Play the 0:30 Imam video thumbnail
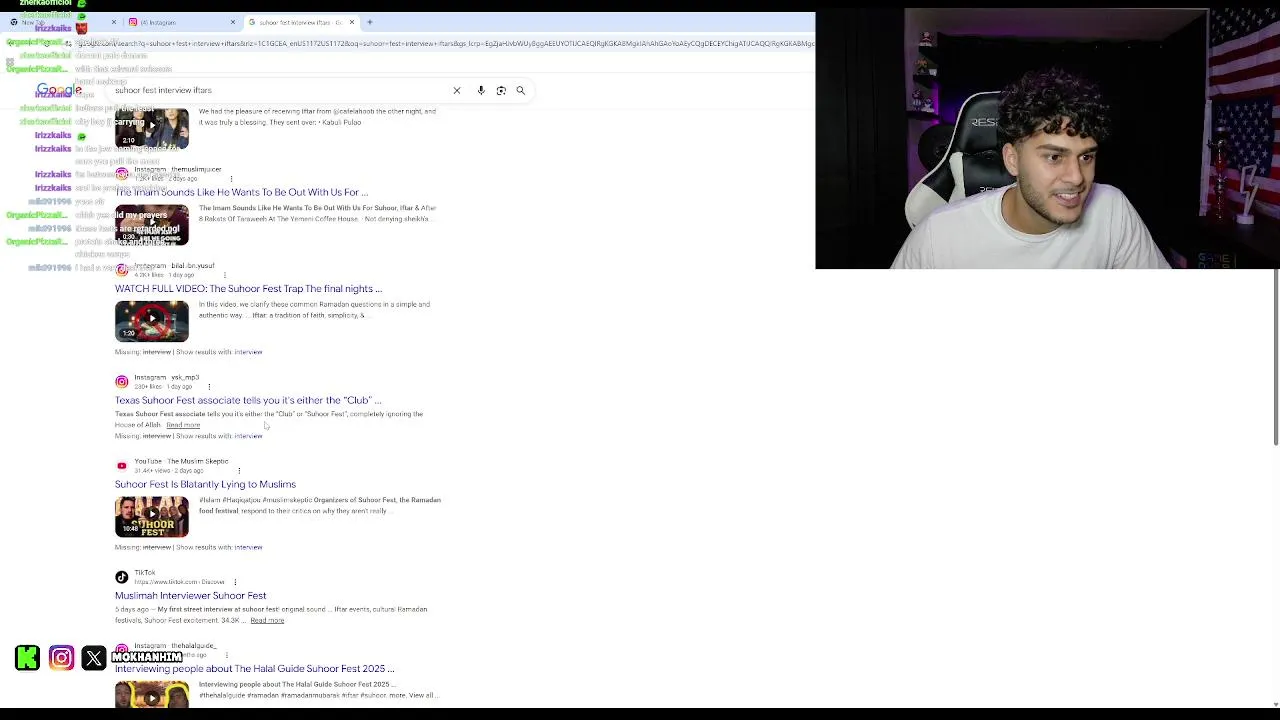 click(x=151, y=225)
